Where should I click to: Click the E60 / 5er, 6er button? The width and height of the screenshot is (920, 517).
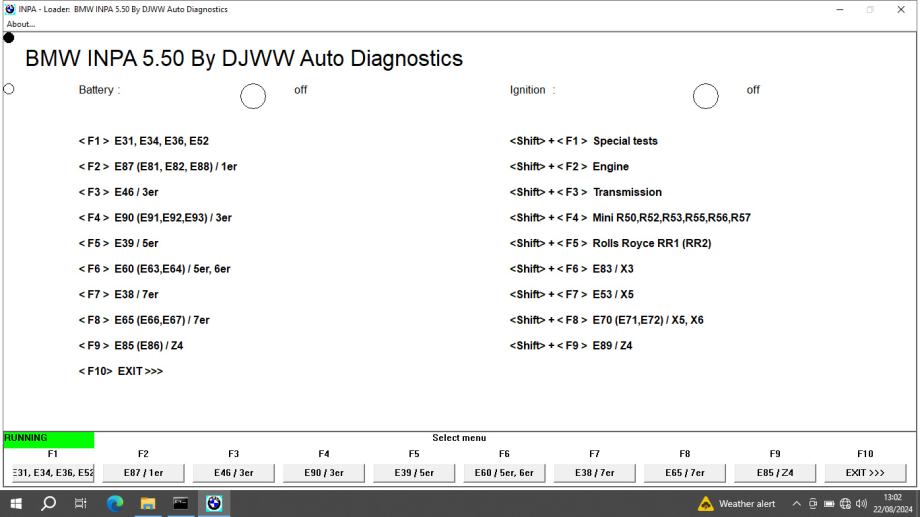[505, 472]
